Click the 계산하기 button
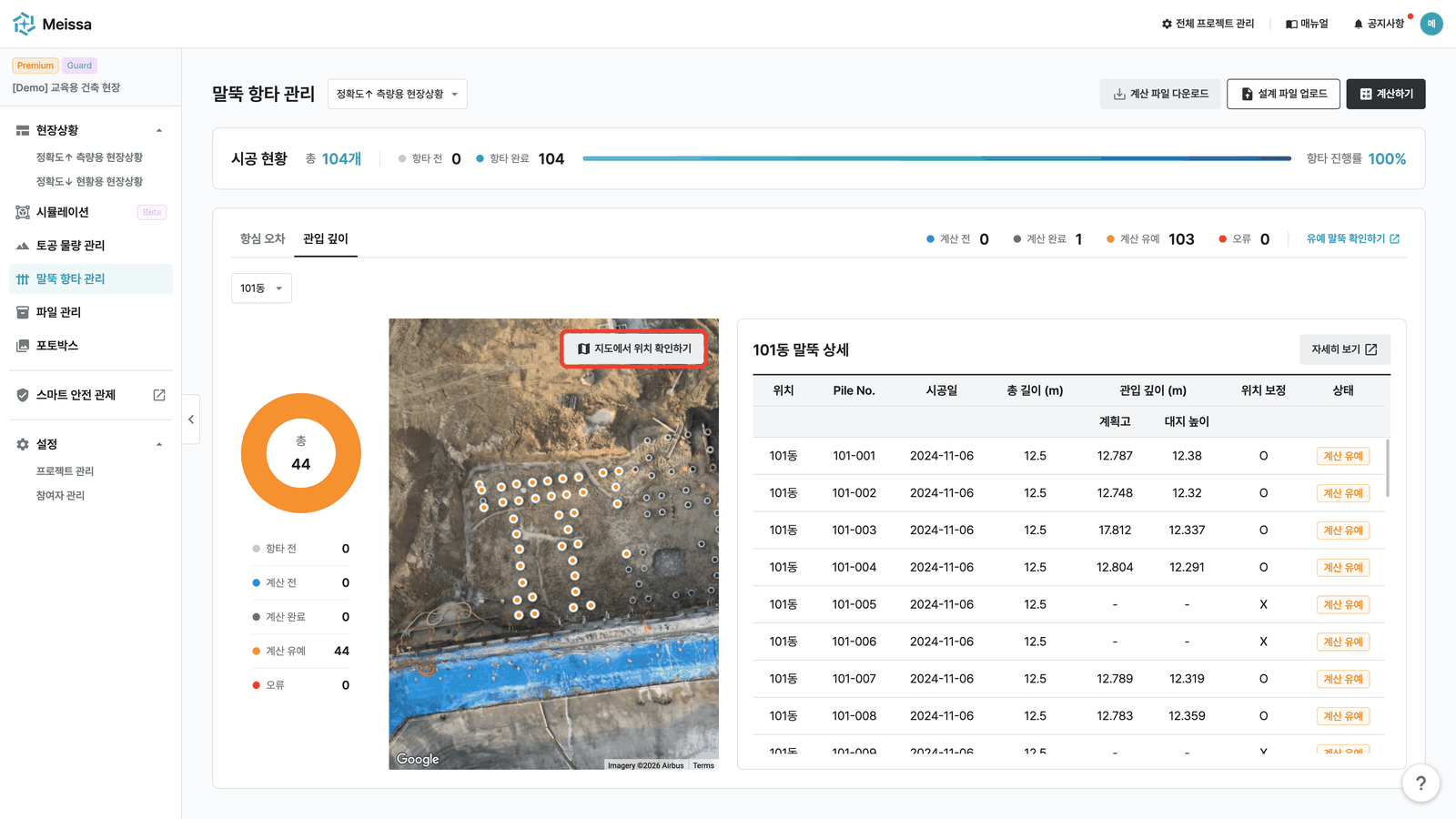 pos(1386,94)
